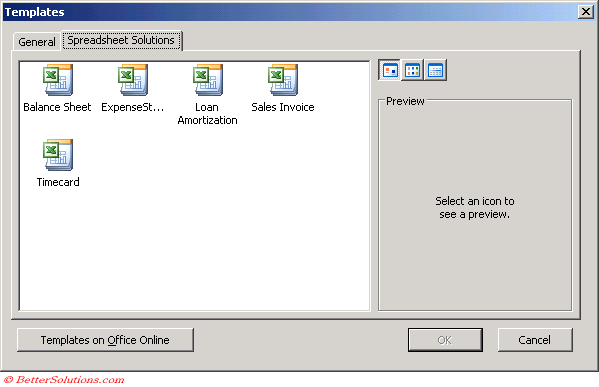The height and width of the screenshot is (387, 599).
Task: Click the Sales Invoice label
Action: click(283, 107)
